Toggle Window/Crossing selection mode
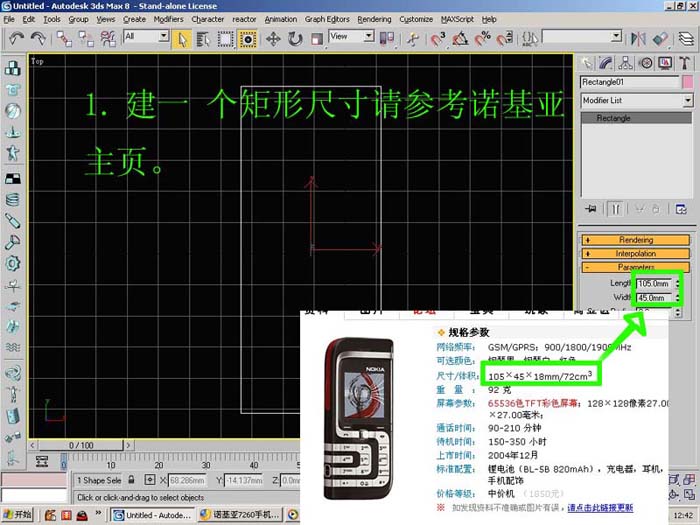Viewport: 700px width, 525px height. click(247, 39)
